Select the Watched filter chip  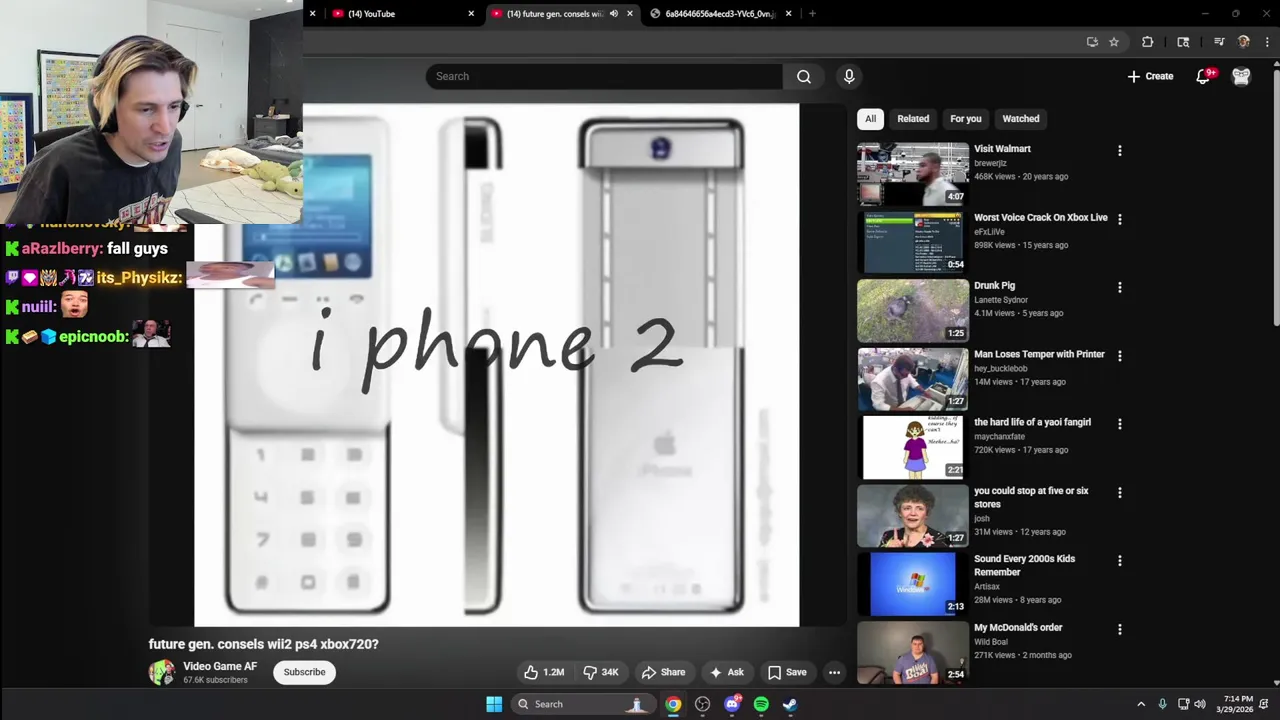pyautogui.click(x=1021, y=118)
